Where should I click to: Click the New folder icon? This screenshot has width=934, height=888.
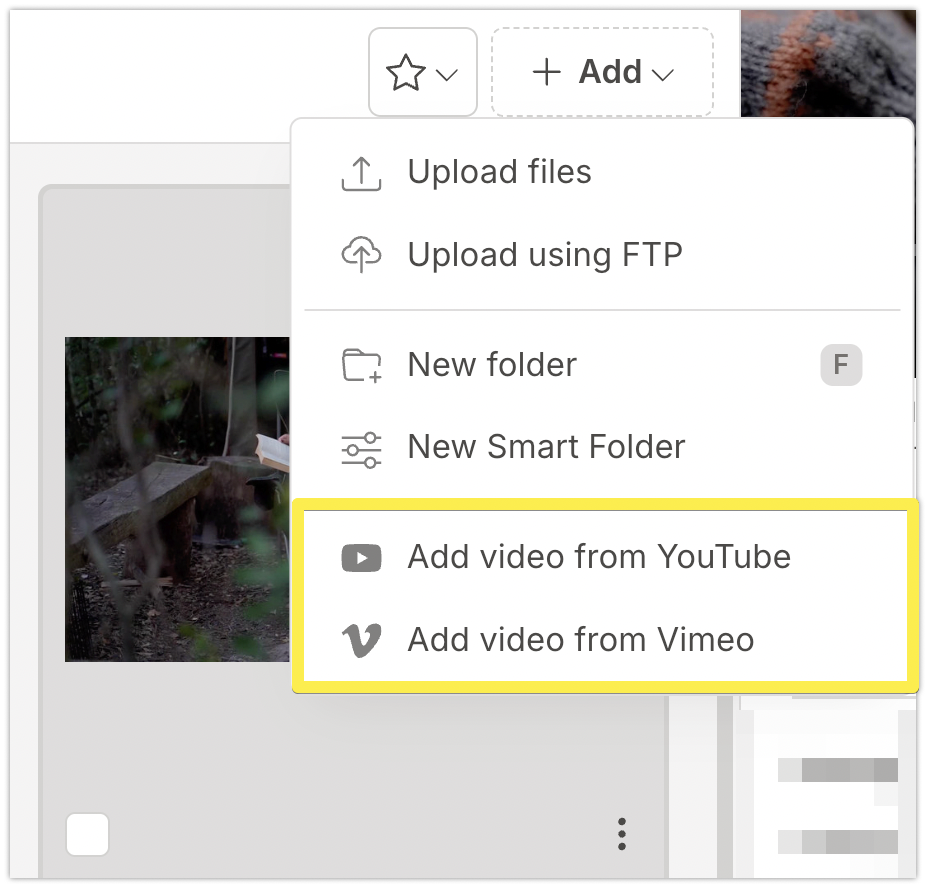pyautogui.click(x=361, y=366)
